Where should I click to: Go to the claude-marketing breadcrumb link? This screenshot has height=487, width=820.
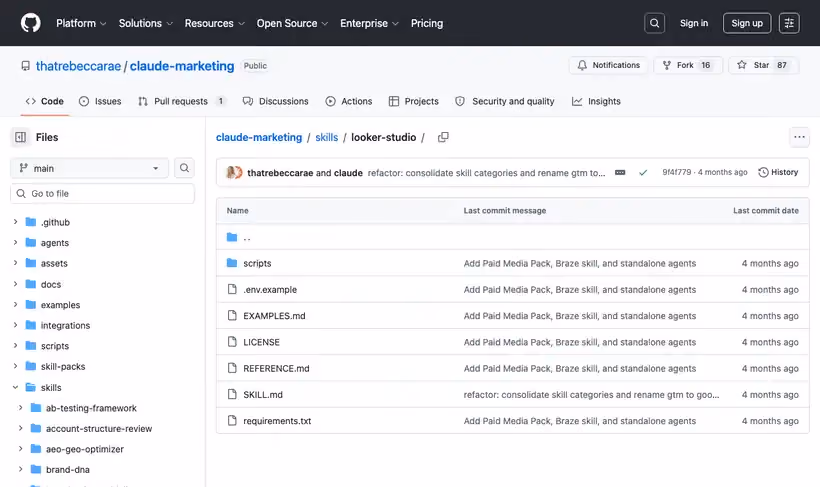(259, 137)
